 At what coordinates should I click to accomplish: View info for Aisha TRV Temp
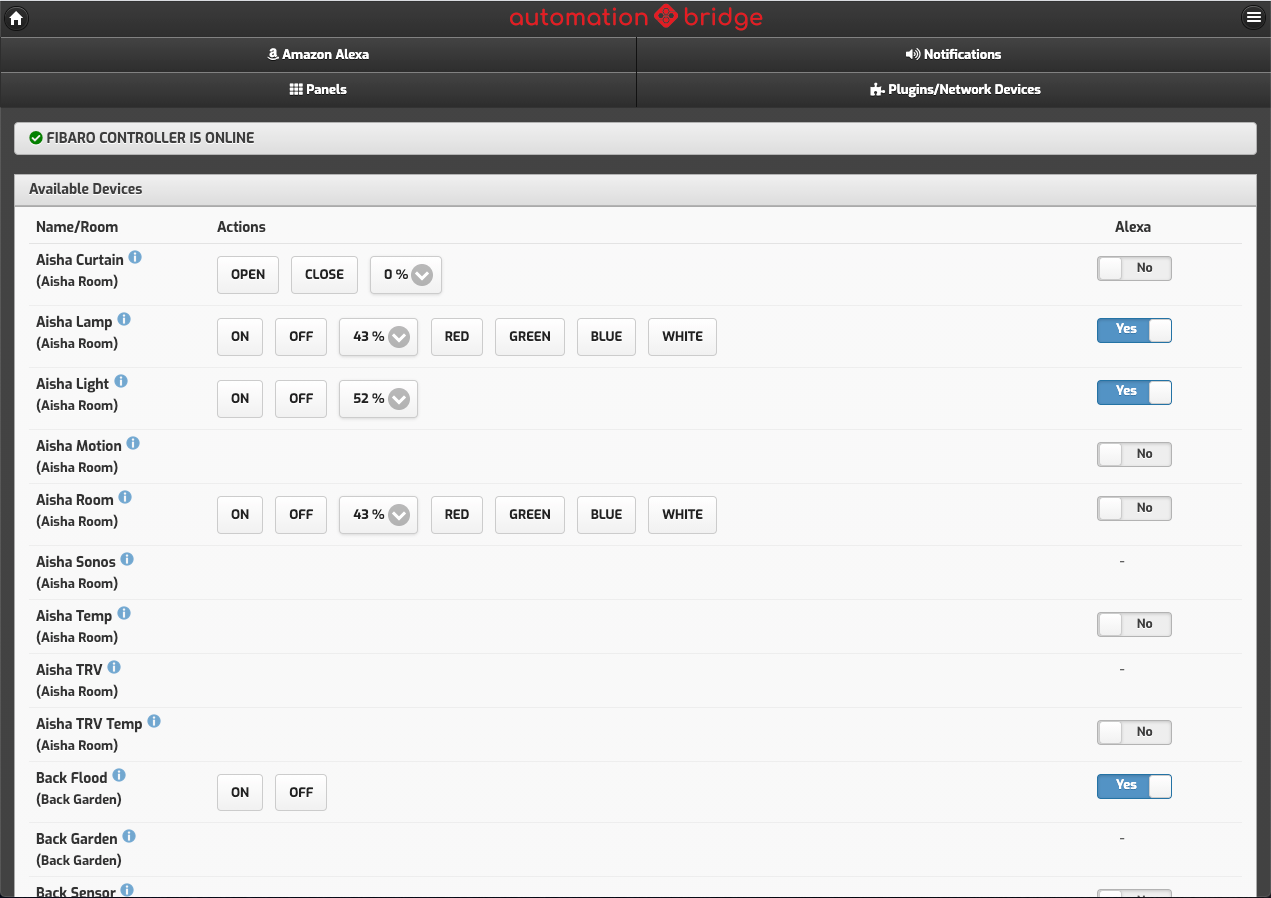click(154, 722)
